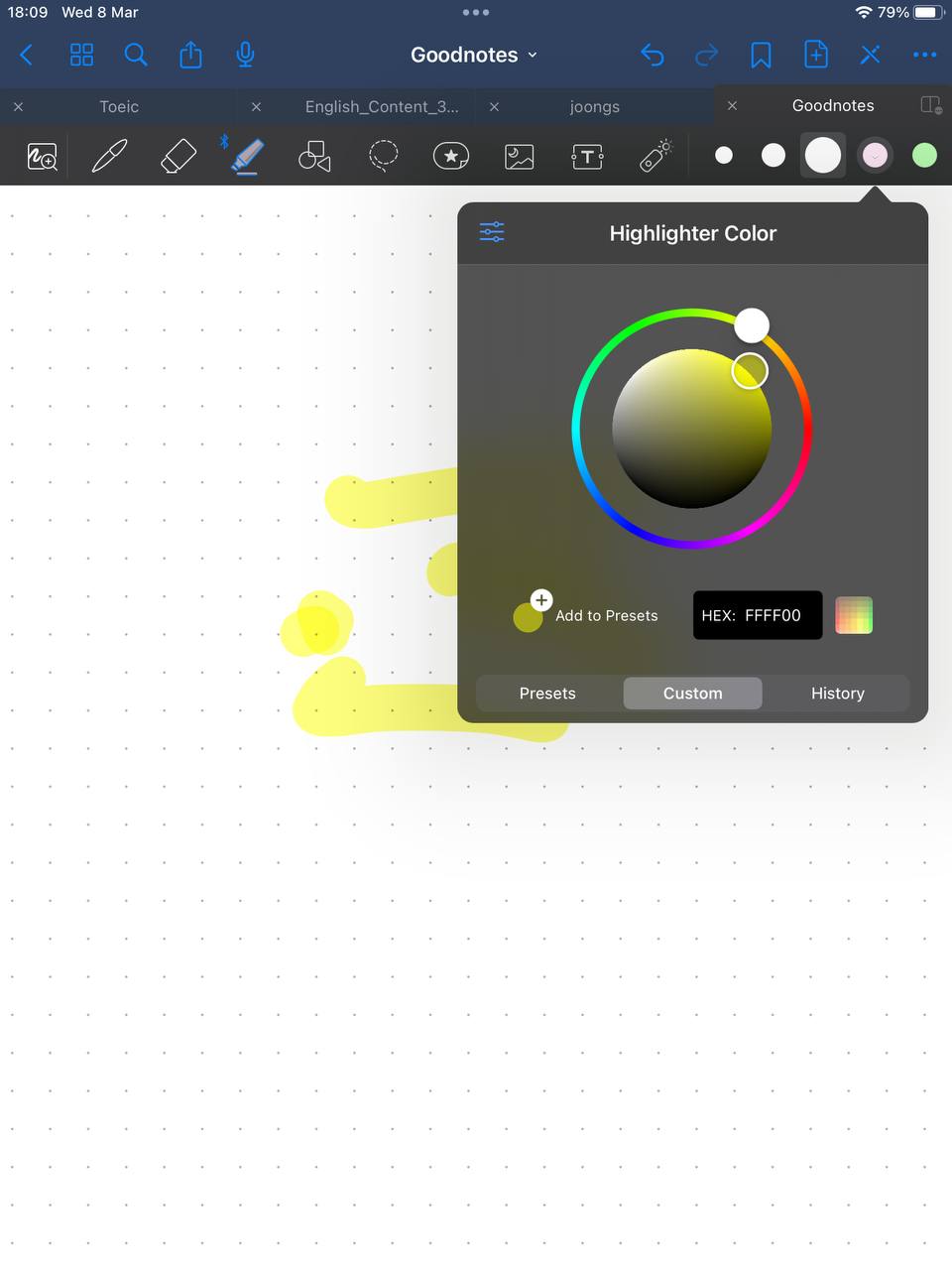Screen dimensions: 952x1270
Task: Open the Image insert tool
Action: pyautogui.click(x=520, y=156)
